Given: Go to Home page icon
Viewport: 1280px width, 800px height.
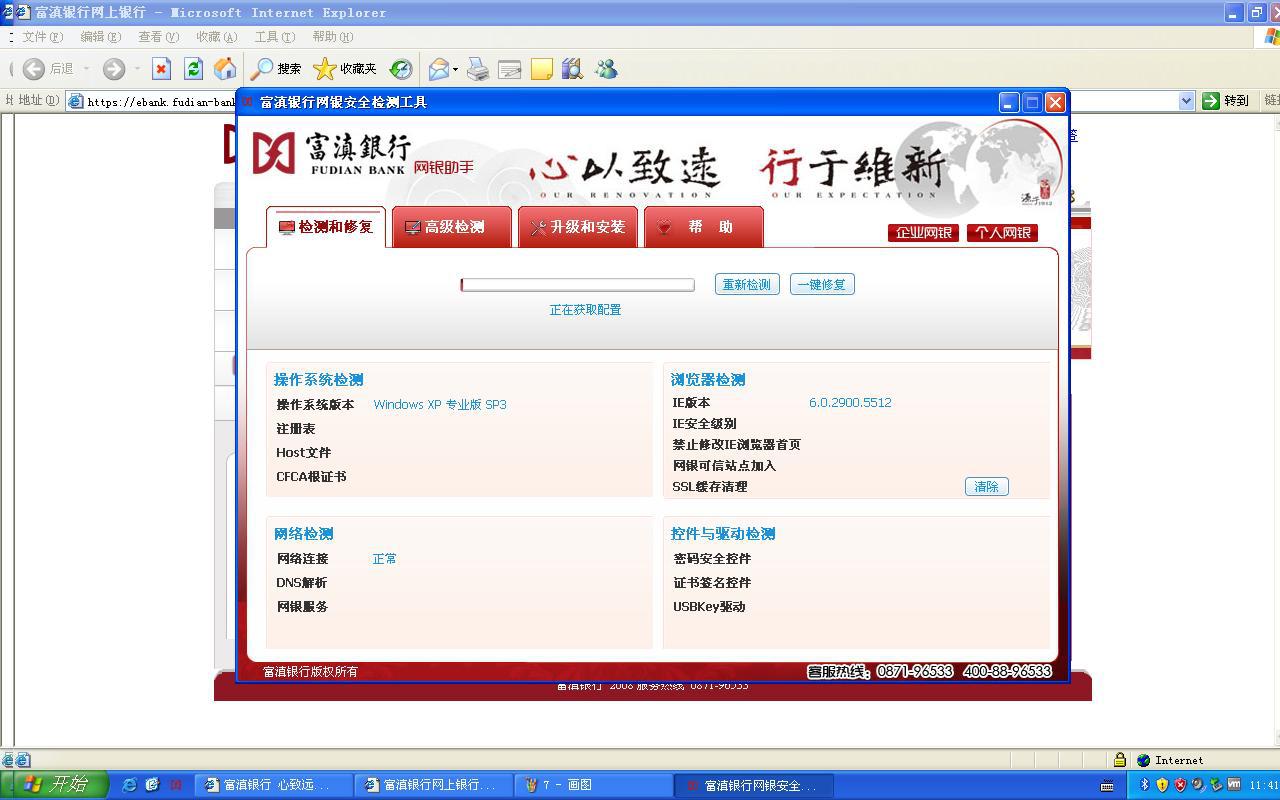Looking at the screenshot, I should pyautogui.click(x=225, y=69).
